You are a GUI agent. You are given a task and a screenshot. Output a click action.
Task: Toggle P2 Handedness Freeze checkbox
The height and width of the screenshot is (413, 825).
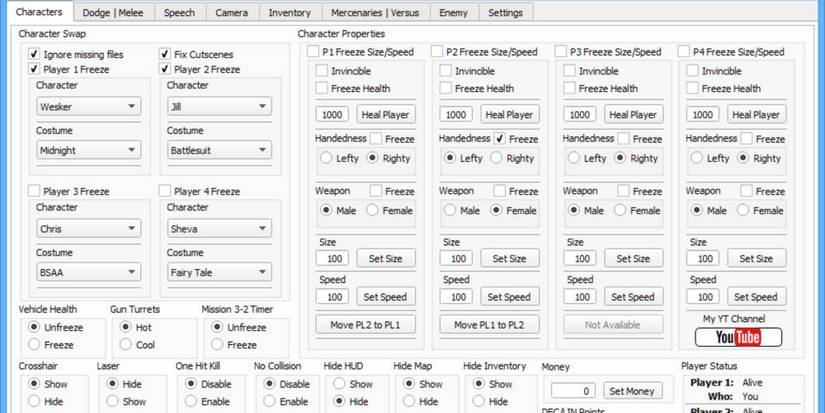[x=500, y=139]
